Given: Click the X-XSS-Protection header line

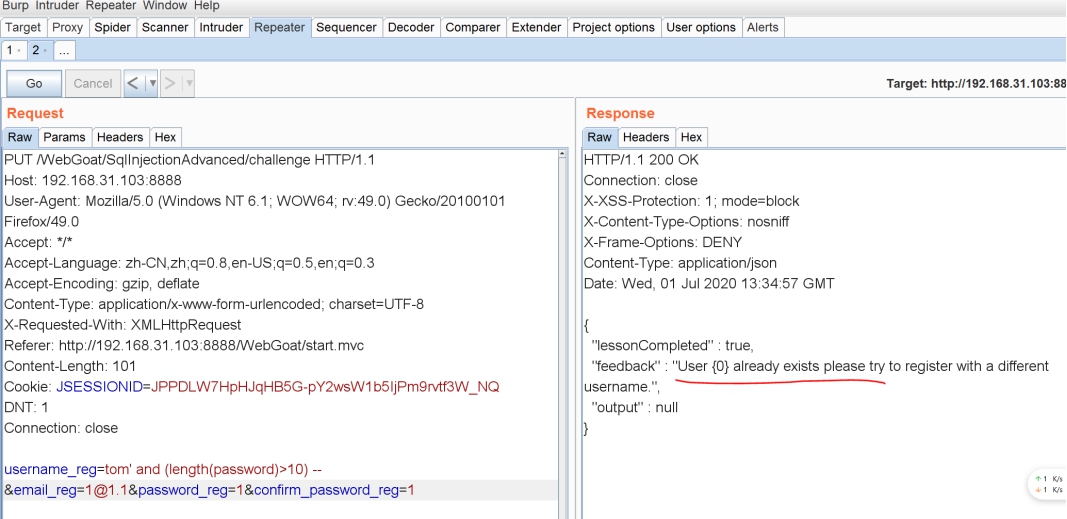Looking at the screenshot, I should pos(691,201).
